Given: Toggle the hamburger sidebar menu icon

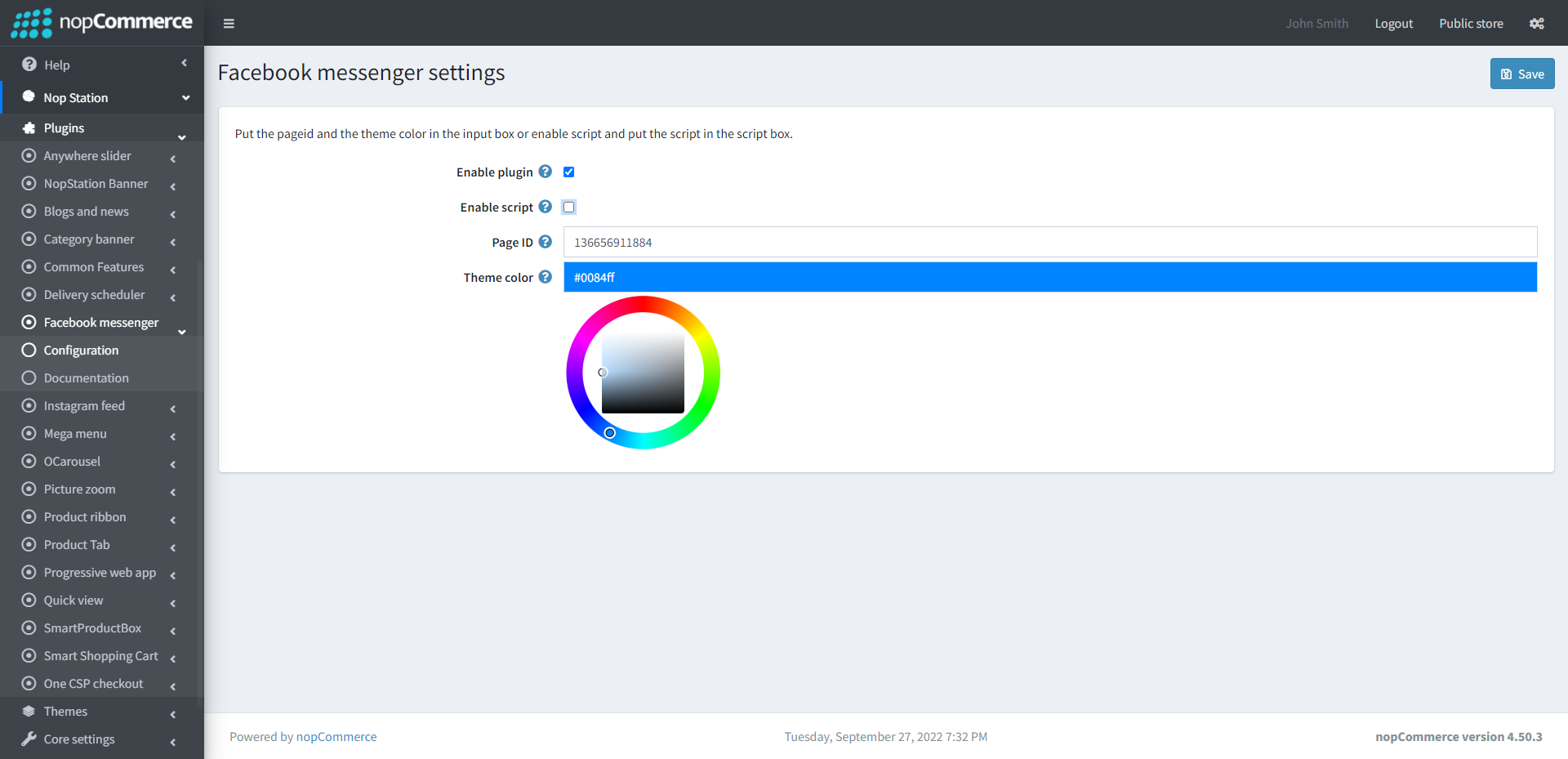Looking at the screenshot, I should (229, 24).
